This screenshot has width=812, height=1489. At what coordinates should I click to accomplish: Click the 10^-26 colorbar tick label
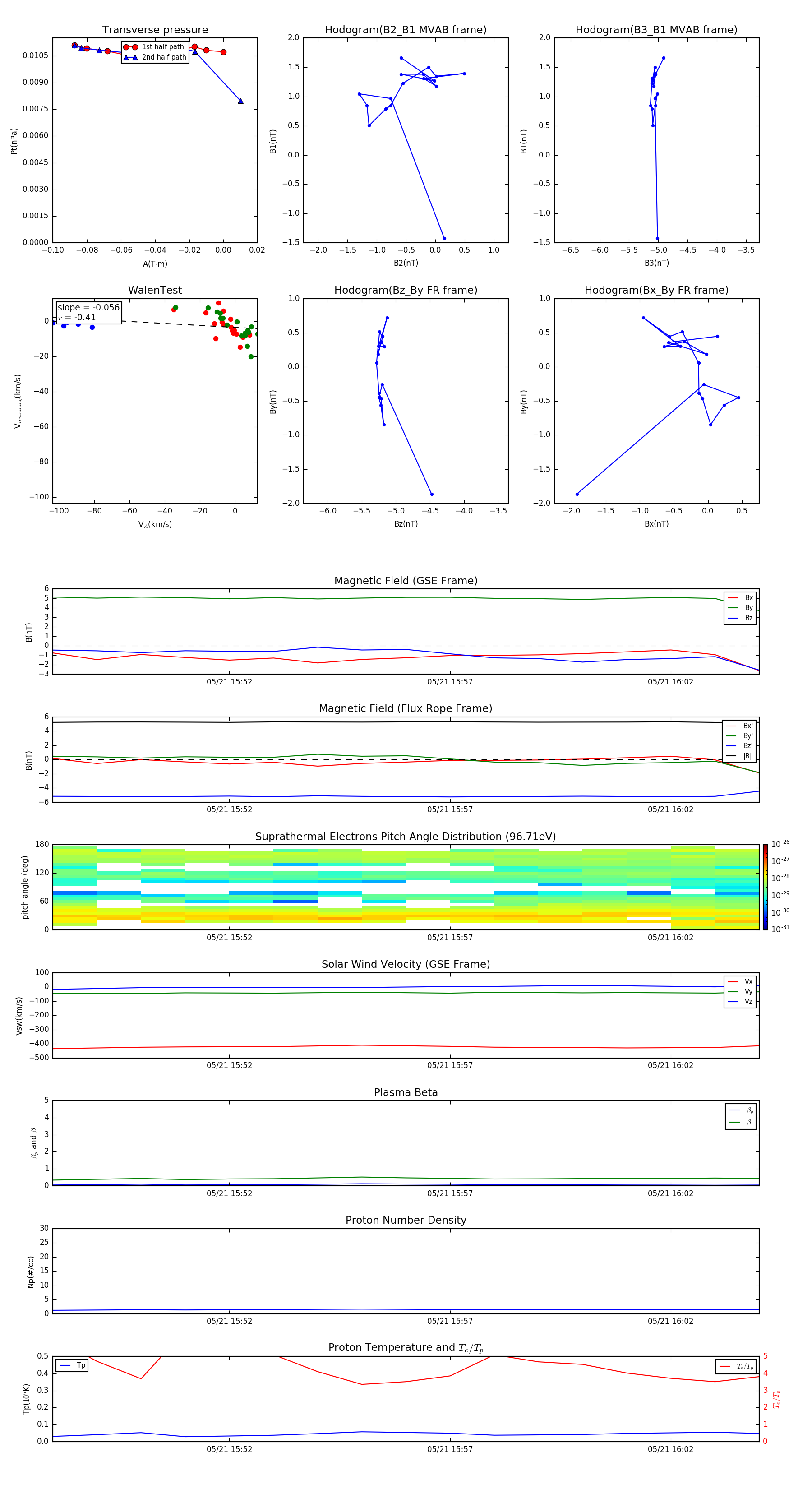[780, 844]
